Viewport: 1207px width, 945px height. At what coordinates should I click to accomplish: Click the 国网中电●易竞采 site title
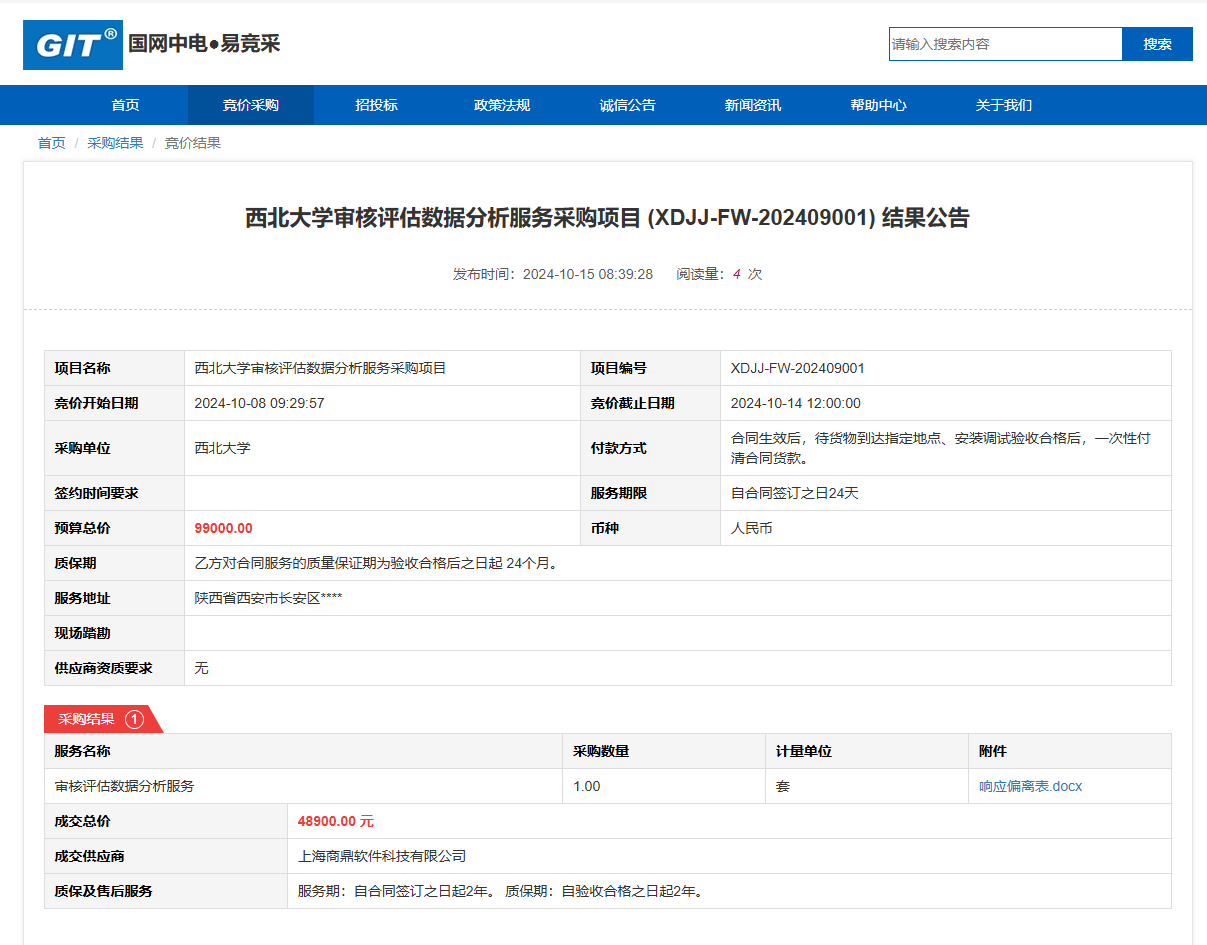click(x=204, y=44)
